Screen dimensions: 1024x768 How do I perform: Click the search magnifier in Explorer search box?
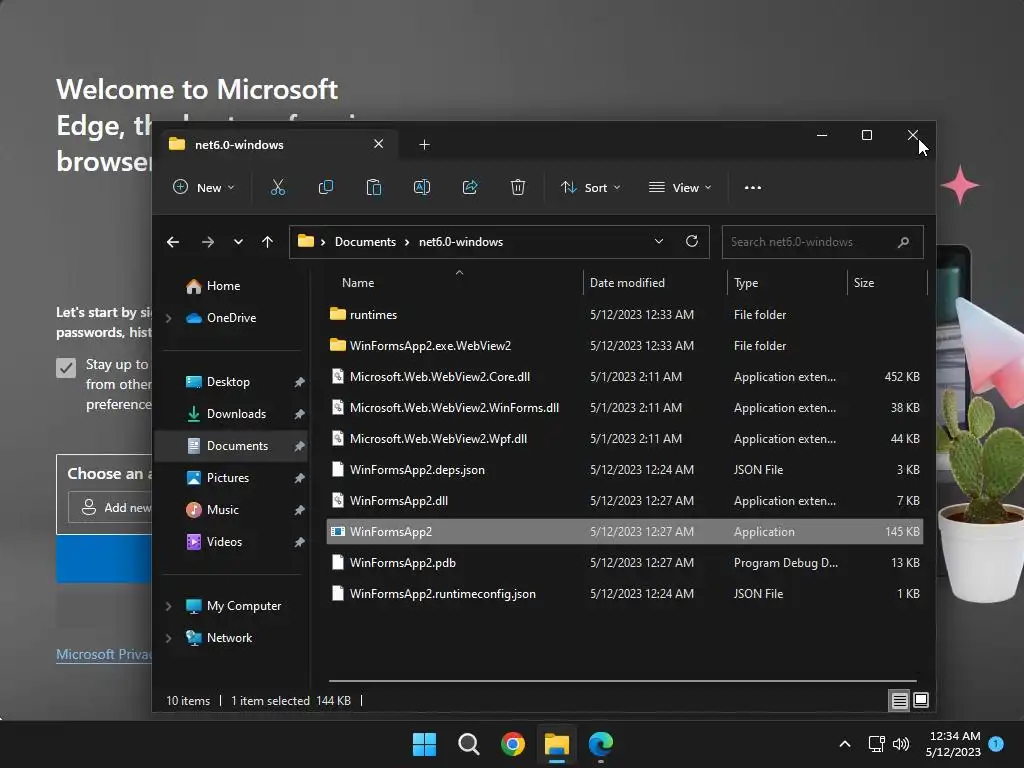point(903,242)
